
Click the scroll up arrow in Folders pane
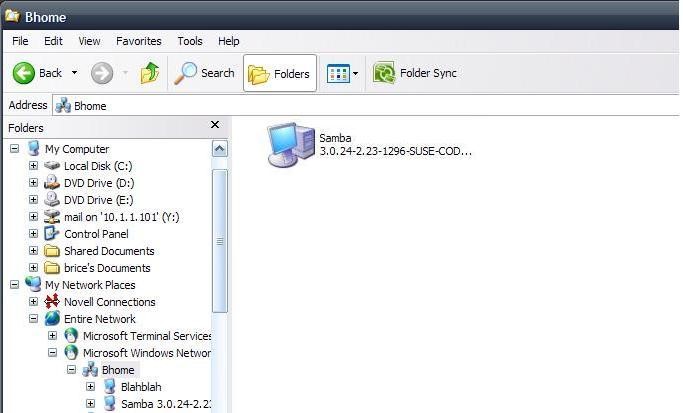click(x=220, y=149)
